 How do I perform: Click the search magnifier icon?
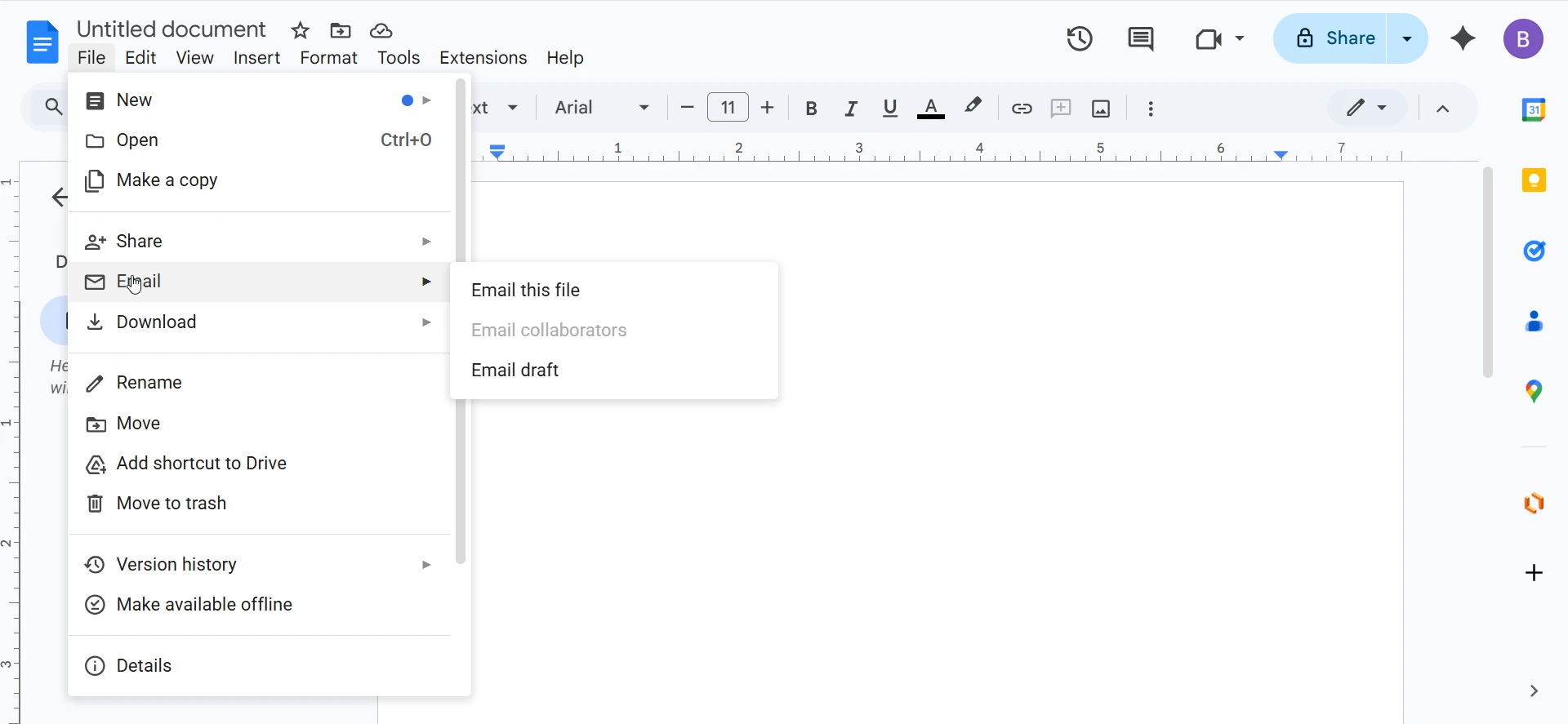click(x=53, y=107)
